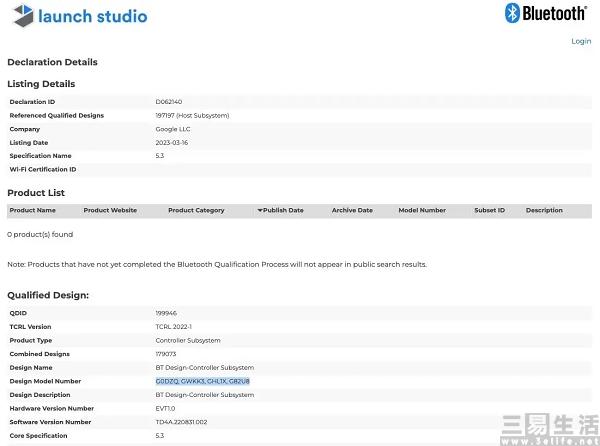Click the launch studio logo
Screen dimensions: 600x446
coord(80,16)
